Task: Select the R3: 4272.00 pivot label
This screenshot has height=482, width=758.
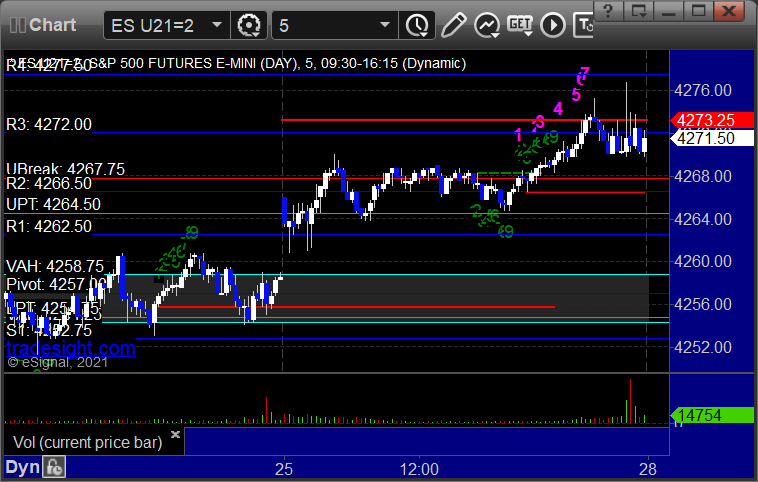Action: point(49,124)
